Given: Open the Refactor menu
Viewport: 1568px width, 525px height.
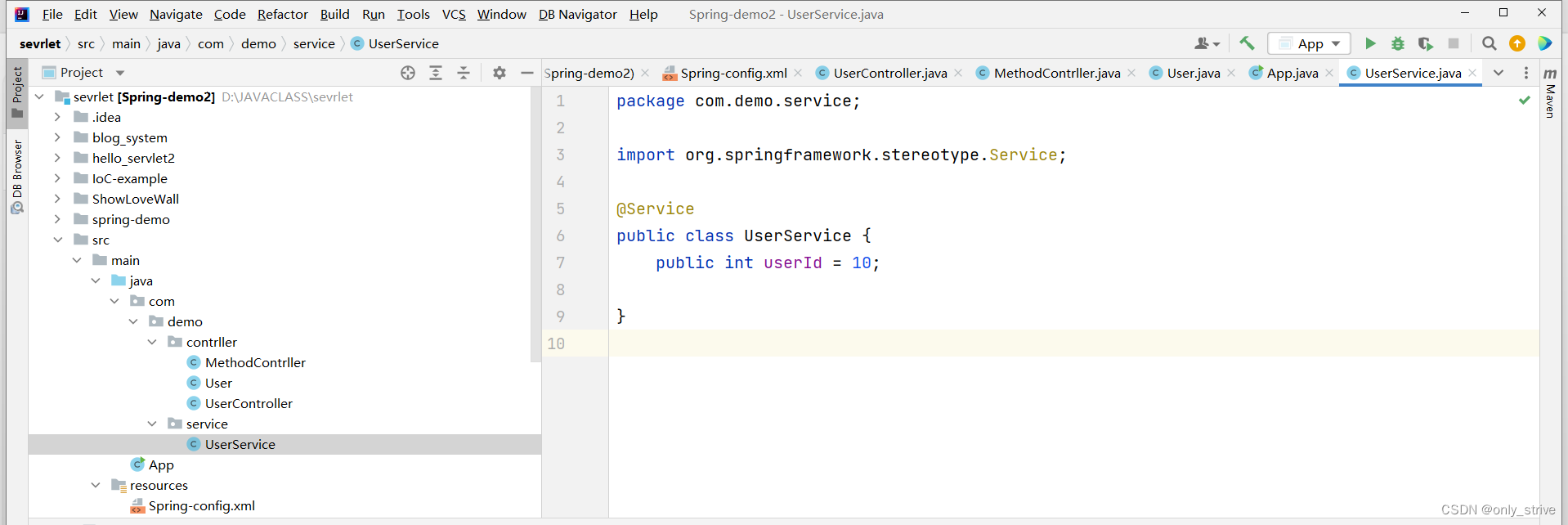Looking at the screenshot, I should 282,14.
